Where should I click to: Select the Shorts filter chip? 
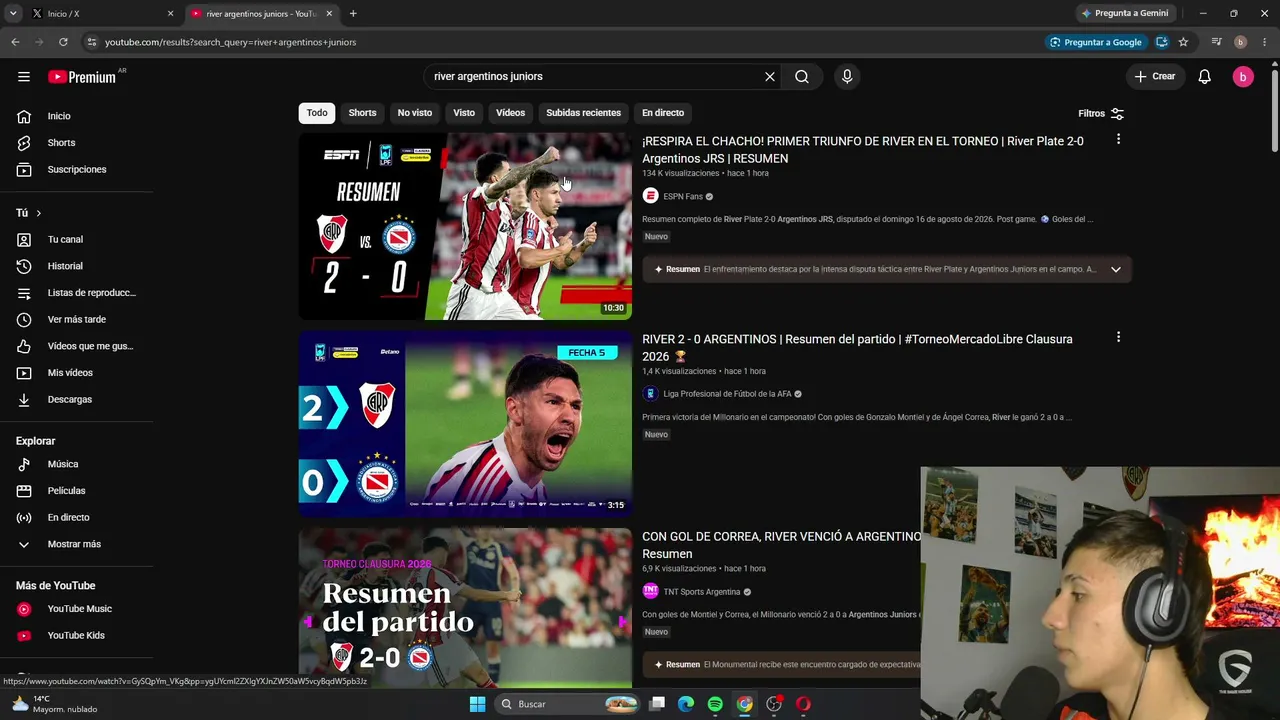point(362,113)
